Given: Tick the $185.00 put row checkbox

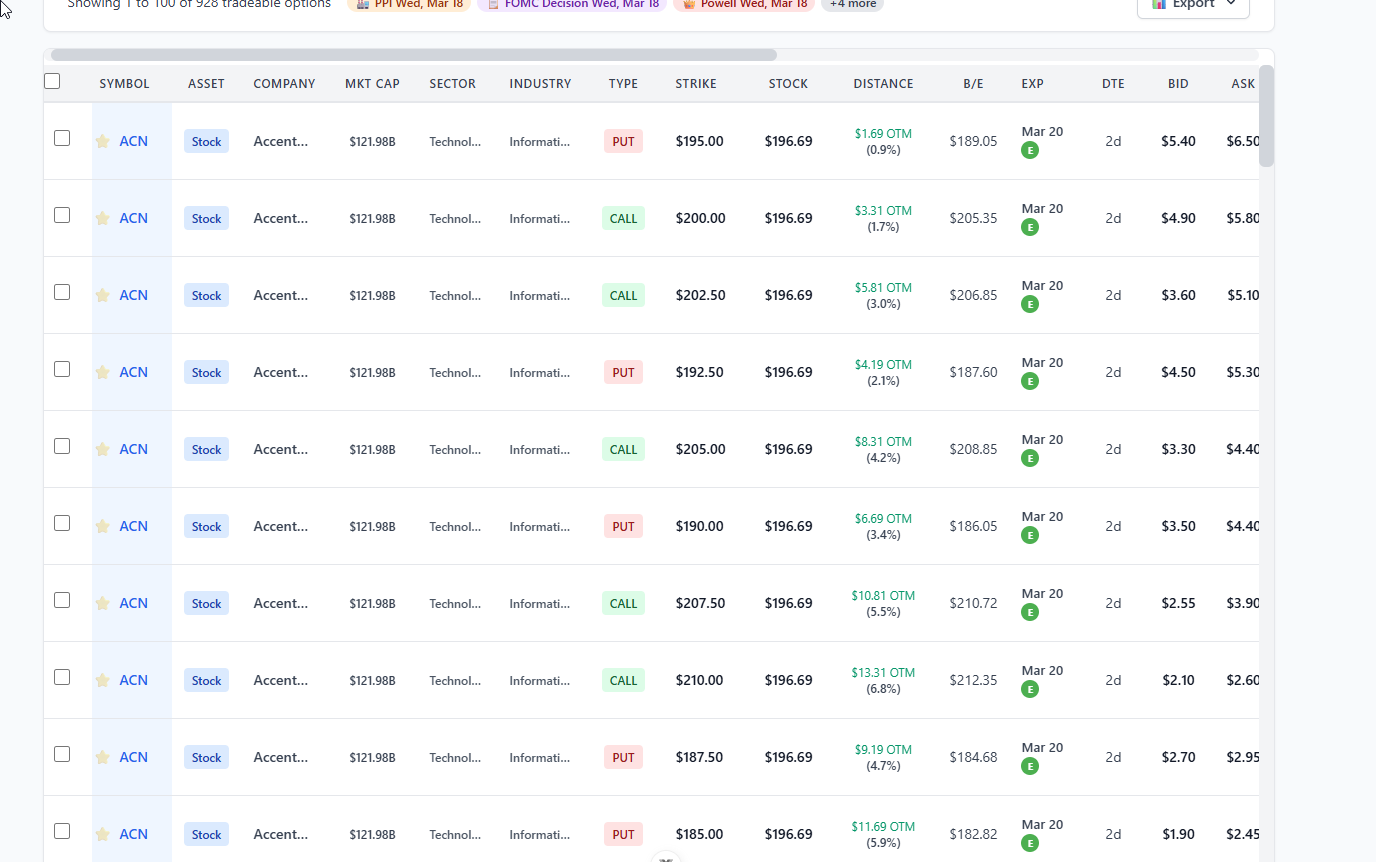Looking at the screenshot, I should [62, 831].
